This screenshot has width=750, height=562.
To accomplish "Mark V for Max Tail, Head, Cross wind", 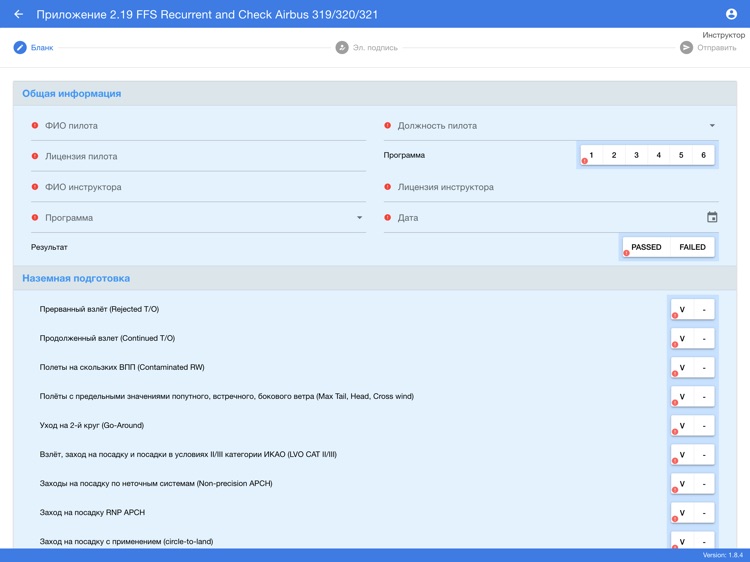I will point(682,397).
